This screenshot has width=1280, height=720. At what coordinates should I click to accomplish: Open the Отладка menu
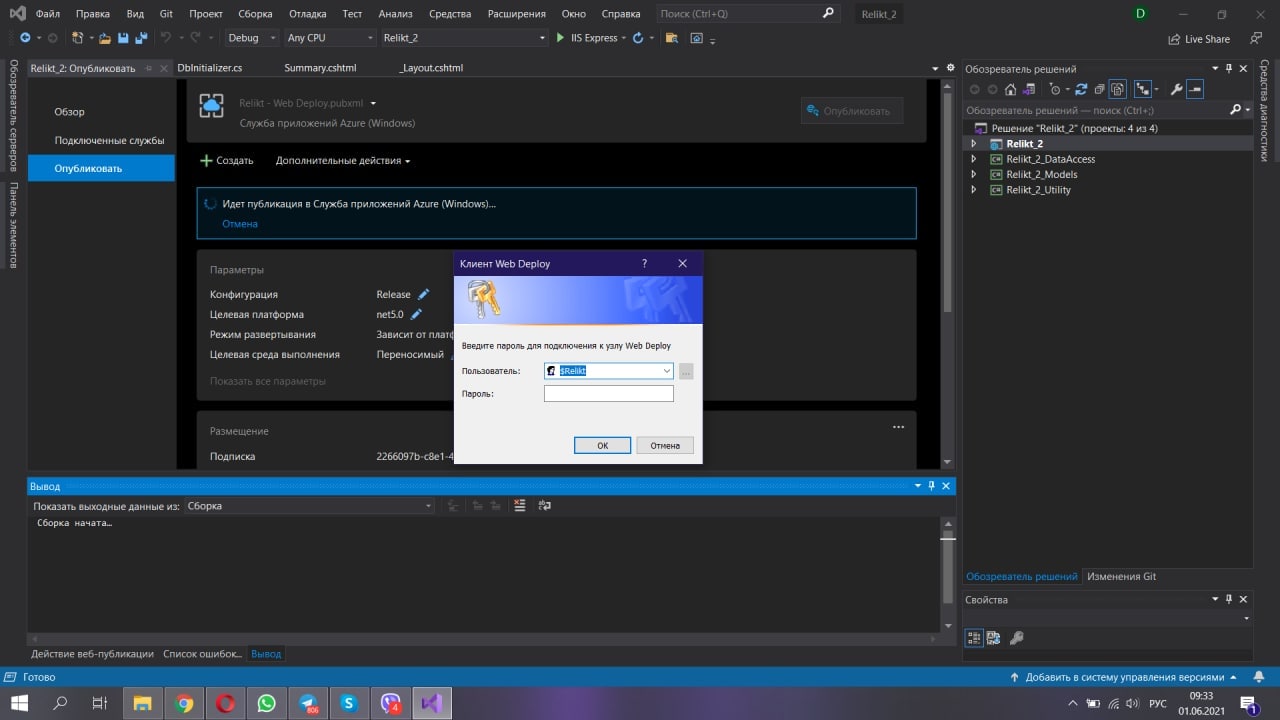pyautogui.click(x=307, y=14)
